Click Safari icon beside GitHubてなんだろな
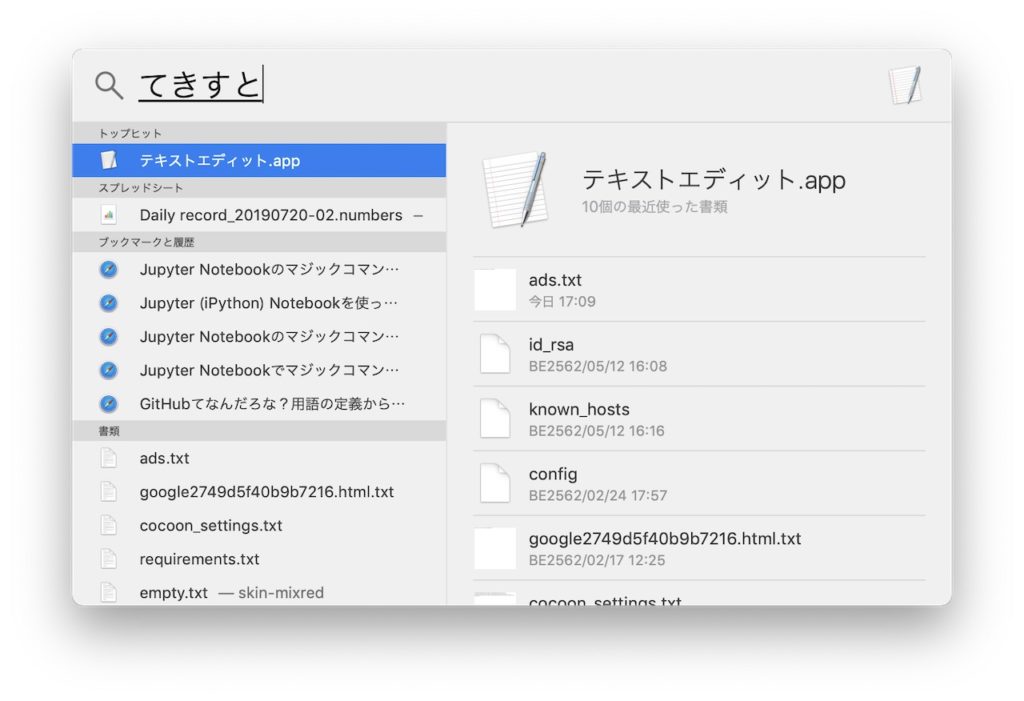The height and width of the screenshot is (701, 1024). (x=109, y=404)
